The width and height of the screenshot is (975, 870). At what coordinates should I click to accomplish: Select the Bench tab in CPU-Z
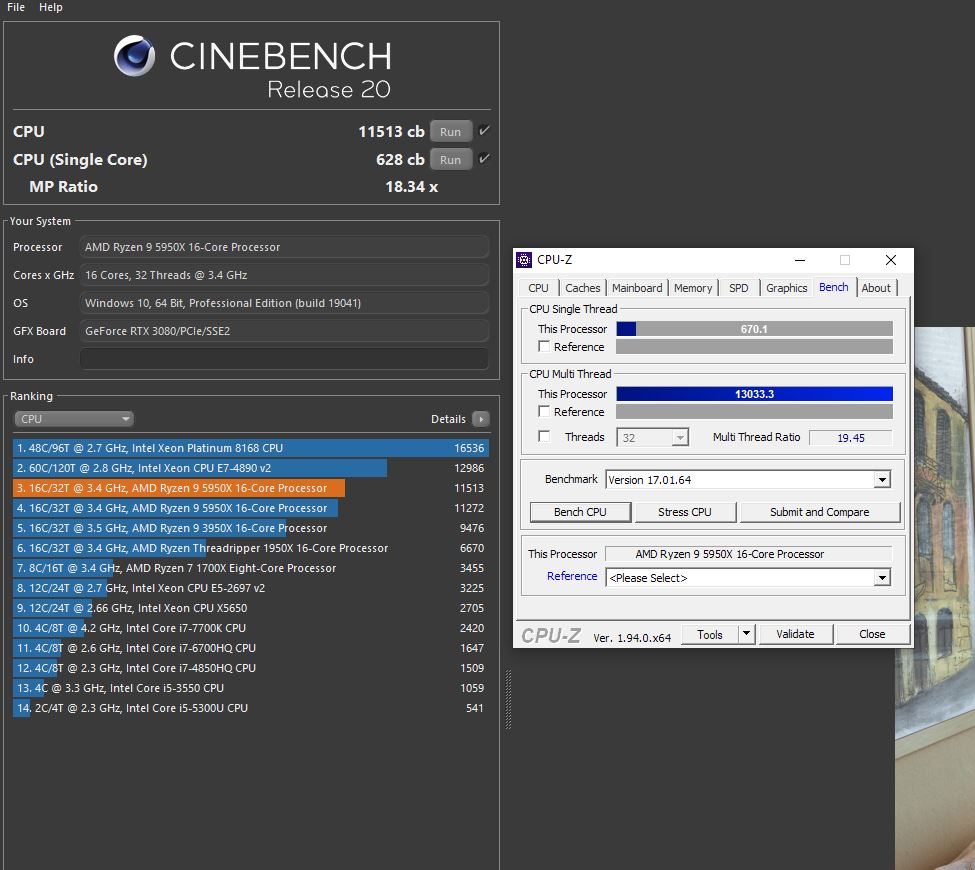[834, 287]
